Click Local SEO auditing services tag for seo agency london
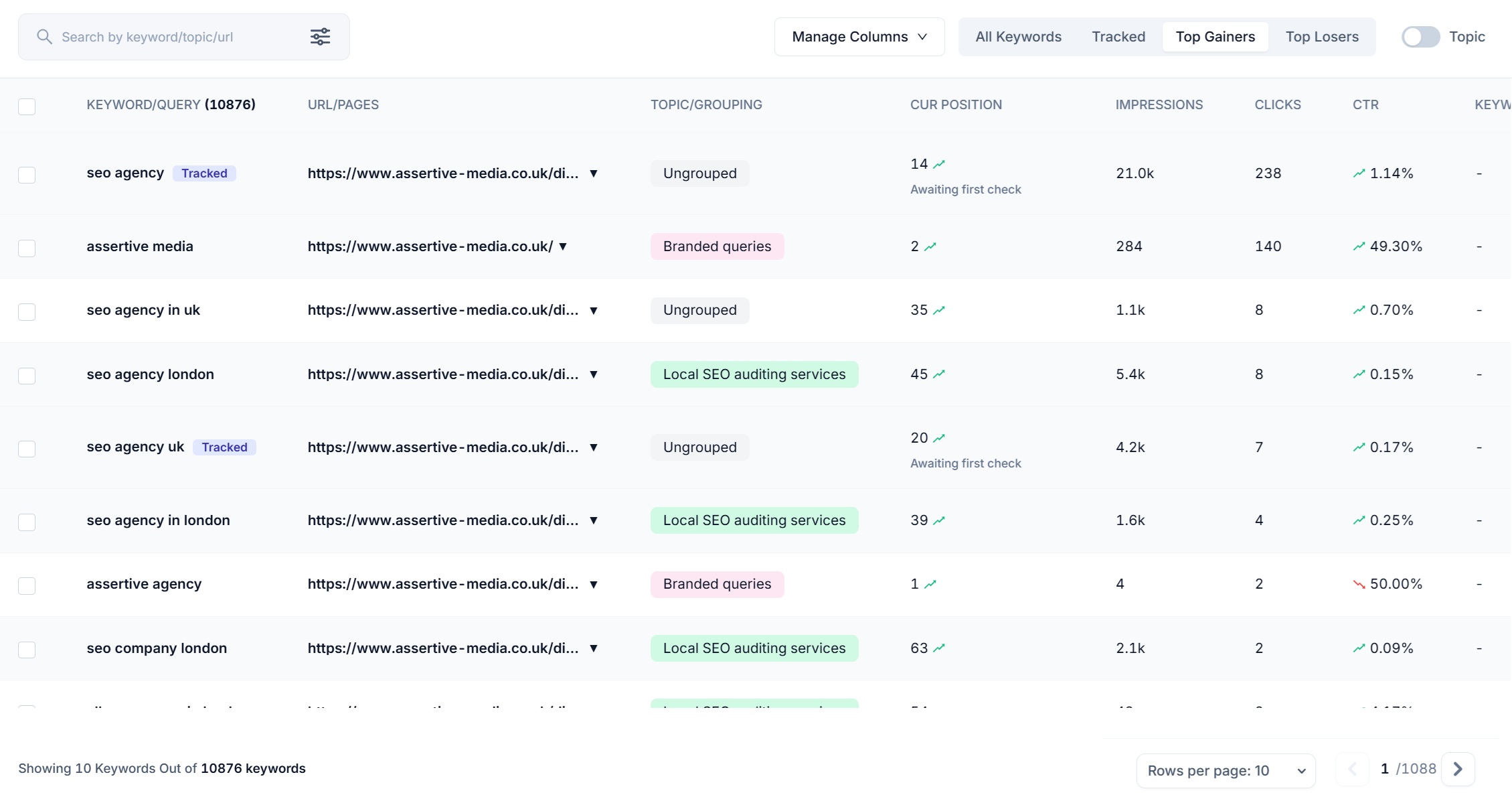Image resolution: width=1512 pixels, height=799 pixels. tap(754, 374)
